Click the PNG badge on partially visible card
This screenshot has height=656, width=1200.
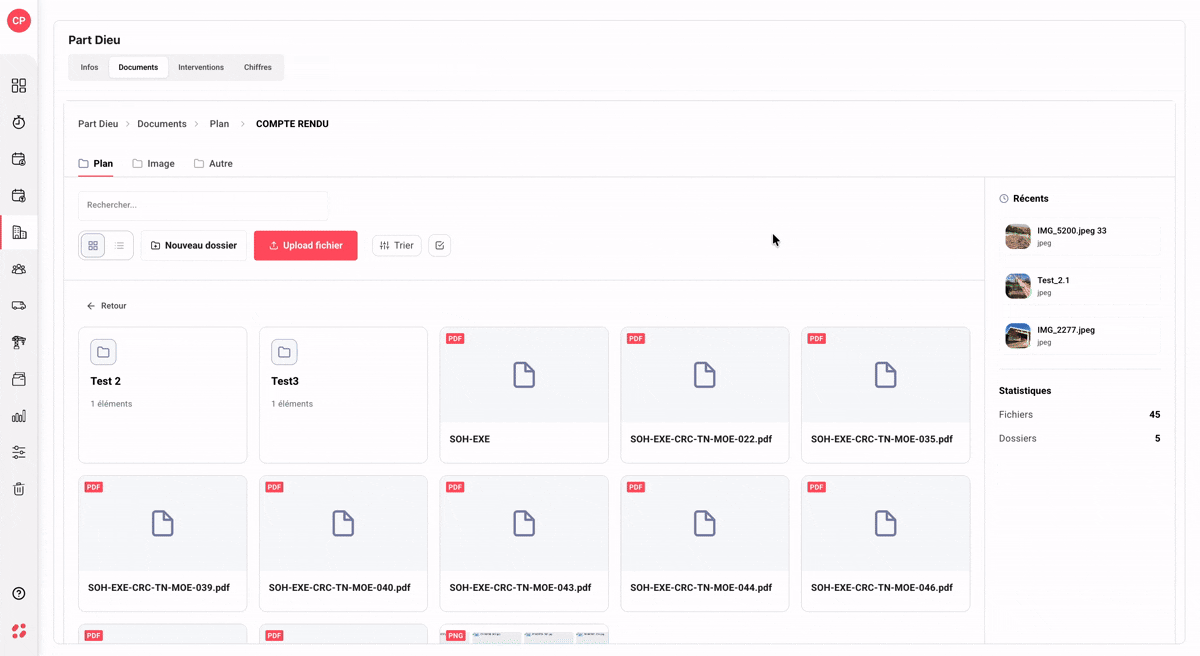pyautogui.click(x=456, y=635)
